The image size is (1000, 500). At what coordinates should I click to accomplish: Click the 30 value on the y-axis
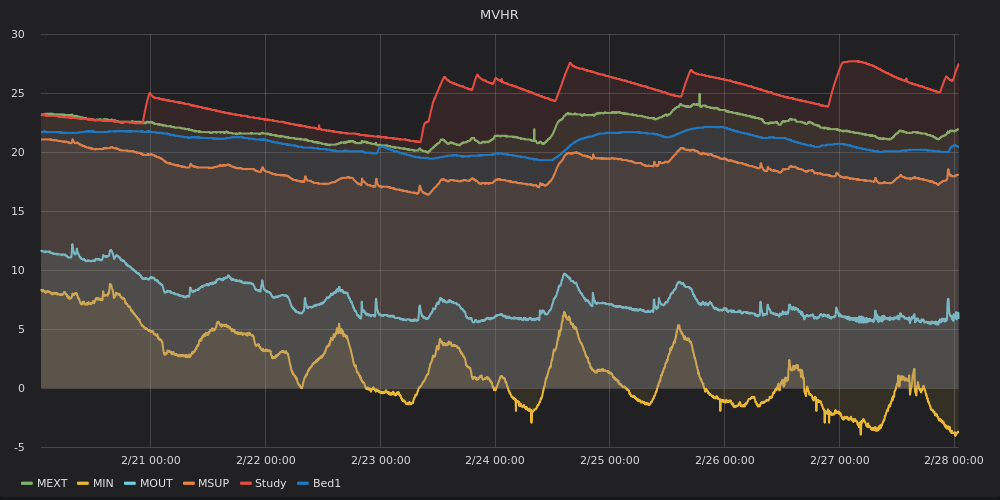pyautogui.click(x=18, y=35)
